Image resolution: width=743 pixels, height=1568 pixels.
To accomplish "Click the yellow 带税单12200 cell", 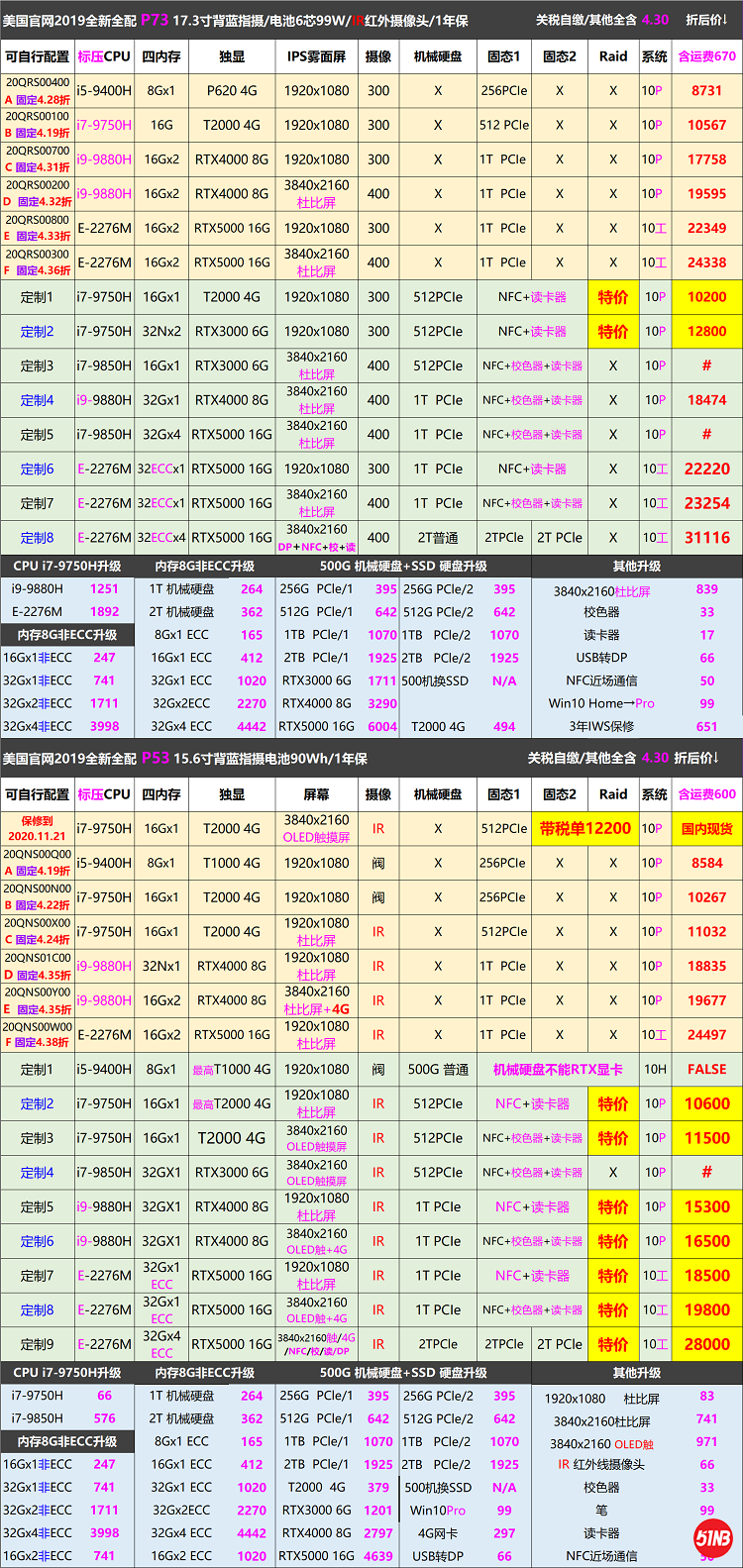I will (584, 828).
